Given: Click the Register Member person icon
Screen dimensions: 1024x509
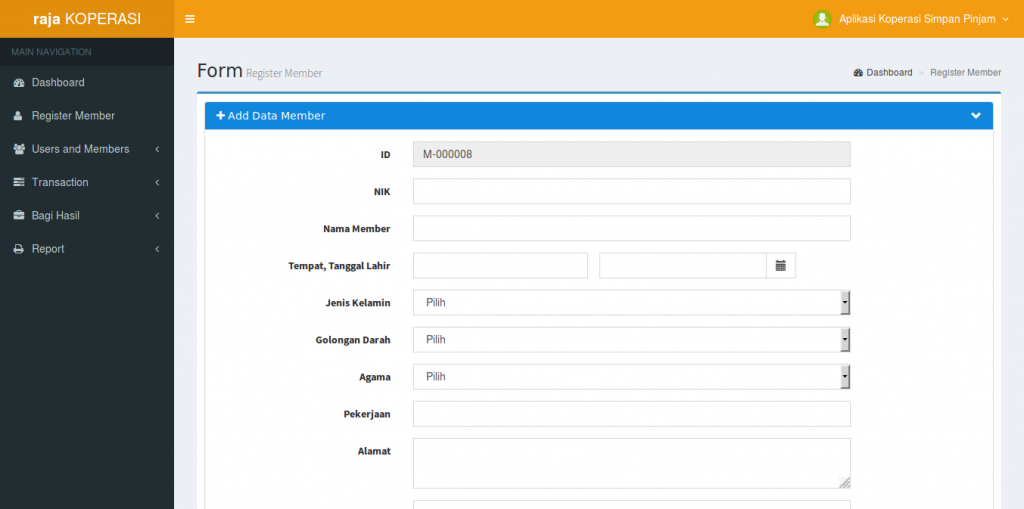Looking at the screenshot, I should tap(18, 116).
